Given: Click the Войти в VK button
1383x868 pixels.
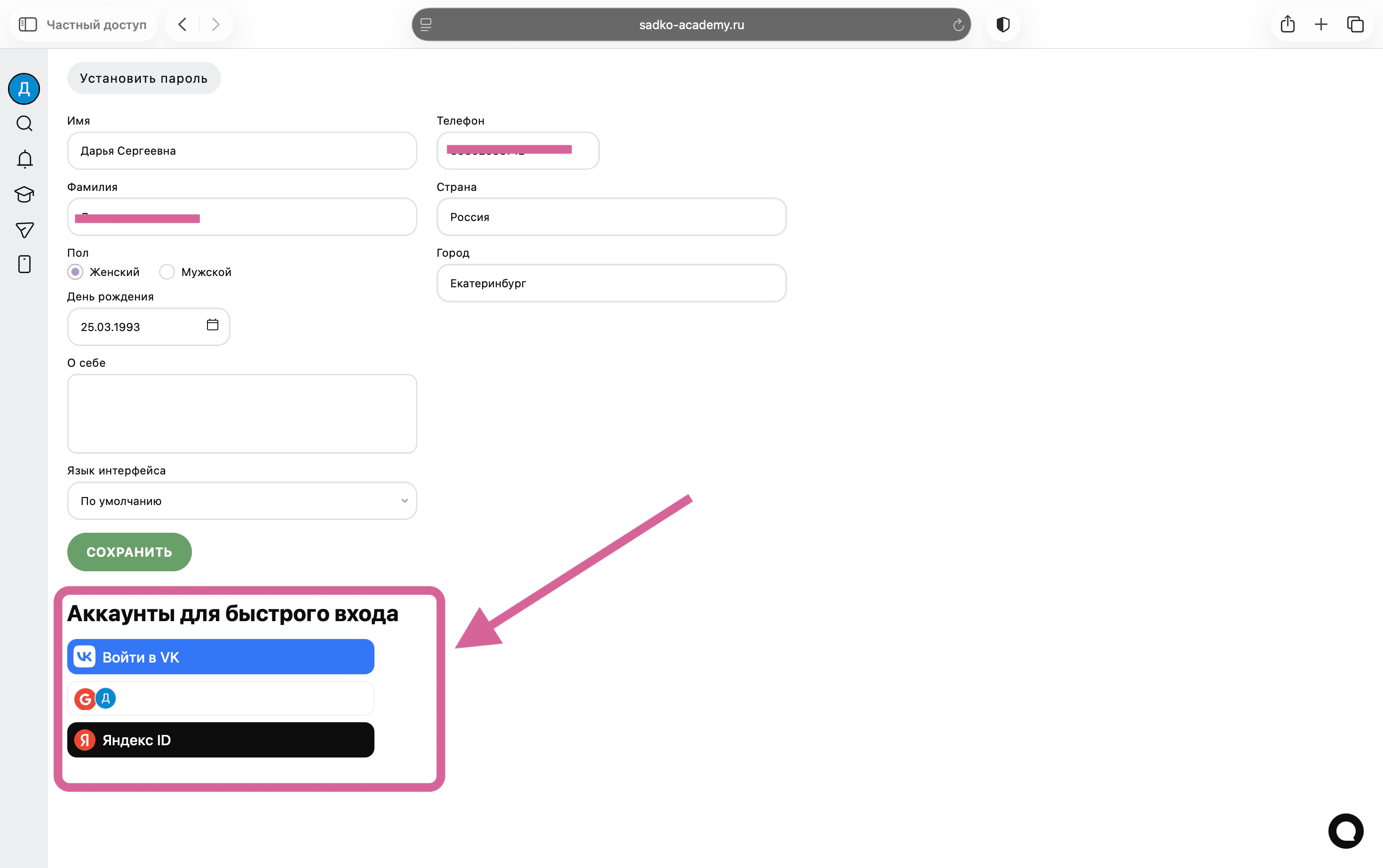Looking at the screenshot, I should [x=221, y=657].
